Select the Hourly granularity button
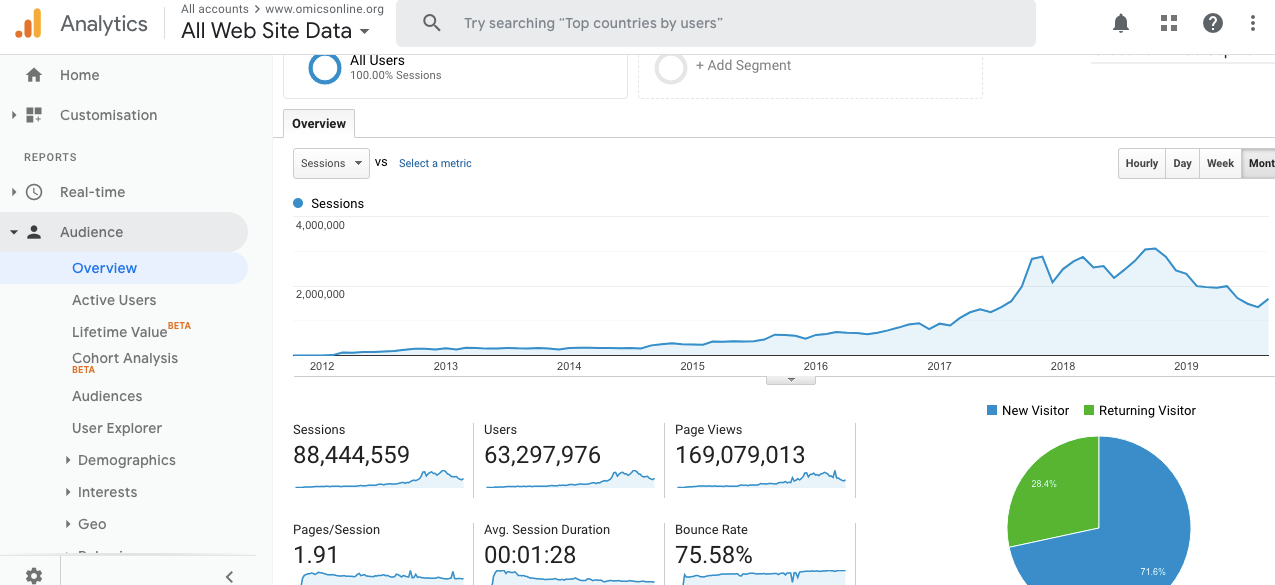Screen dimensions: 1275x585 click(1142, 163)
